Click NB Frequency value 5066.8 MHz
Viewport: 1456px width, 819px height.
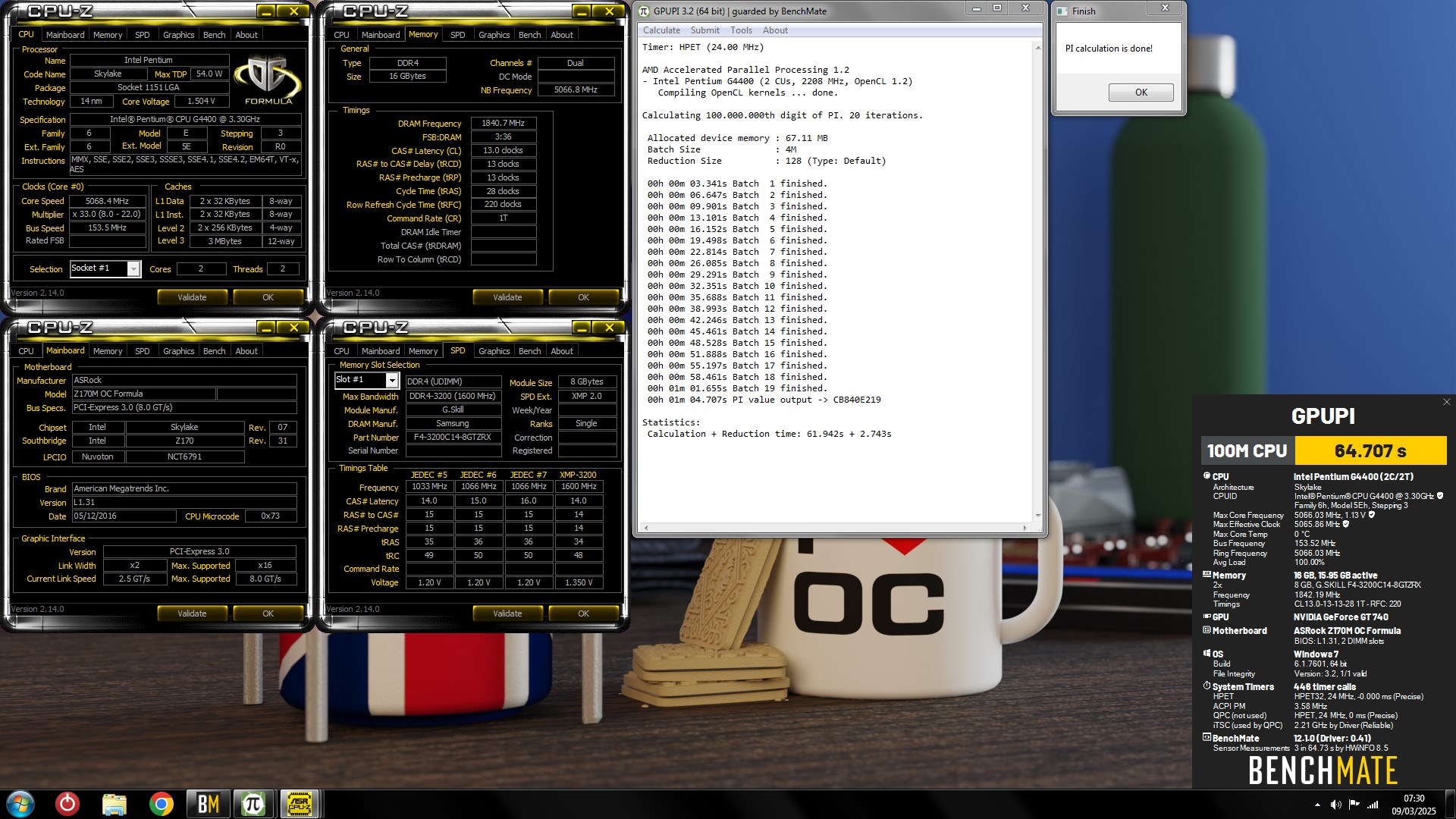[576, 89]
